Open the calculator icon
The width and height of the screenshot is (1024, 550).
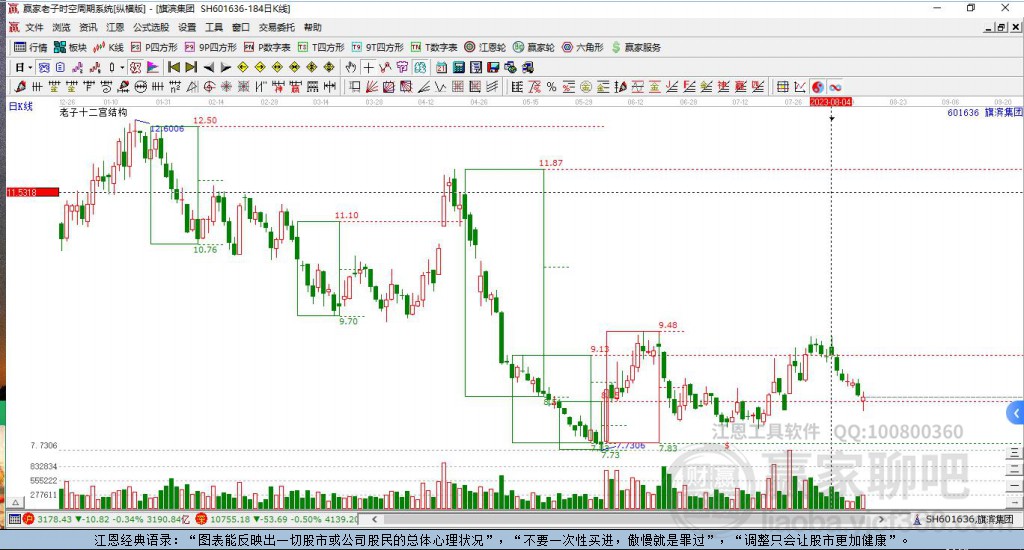458,67
